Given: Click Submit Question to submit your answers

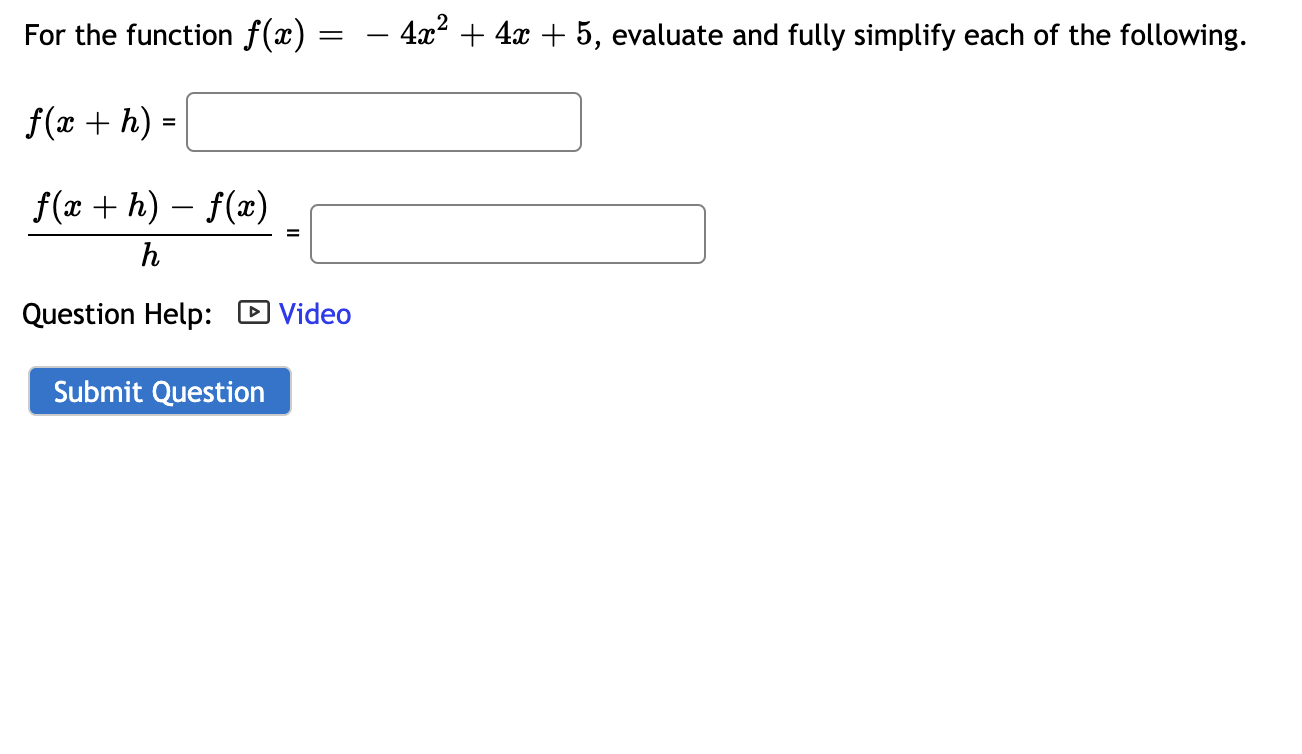Looking at the screenshot, I should tap(159, 391).
